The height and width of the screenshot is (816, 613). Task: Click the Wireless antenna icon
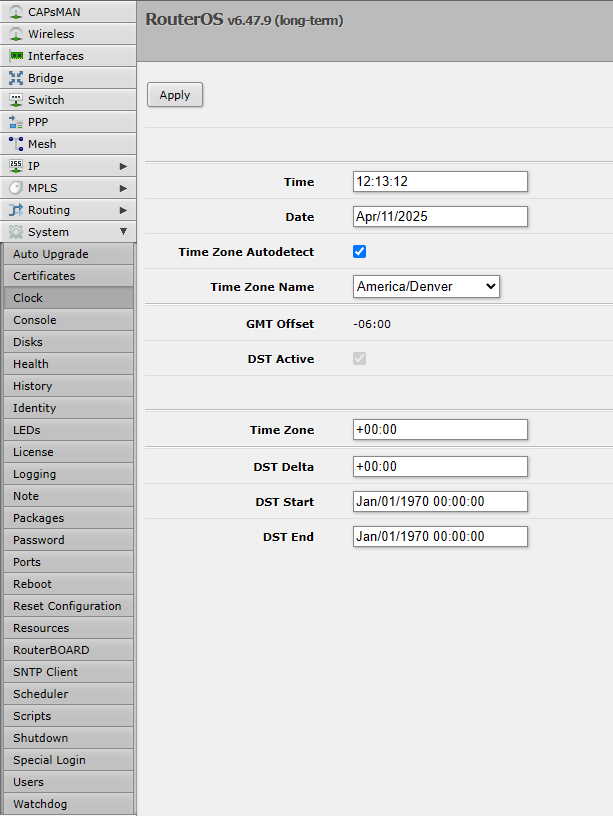point(16,34)
